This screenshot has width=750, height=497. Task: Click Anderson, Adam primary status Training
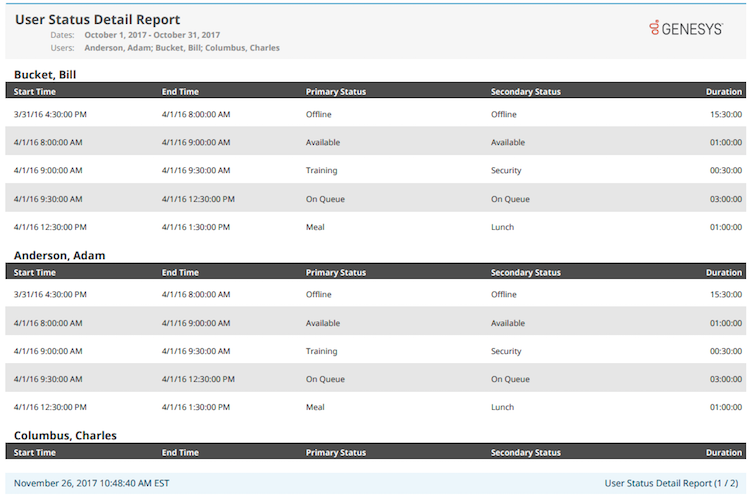(321, 351)
